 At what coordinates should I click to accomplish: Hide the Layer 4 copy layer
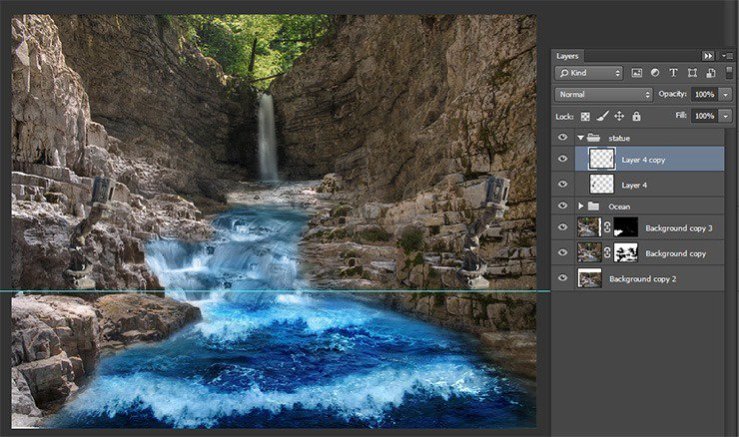pos(562,158)
